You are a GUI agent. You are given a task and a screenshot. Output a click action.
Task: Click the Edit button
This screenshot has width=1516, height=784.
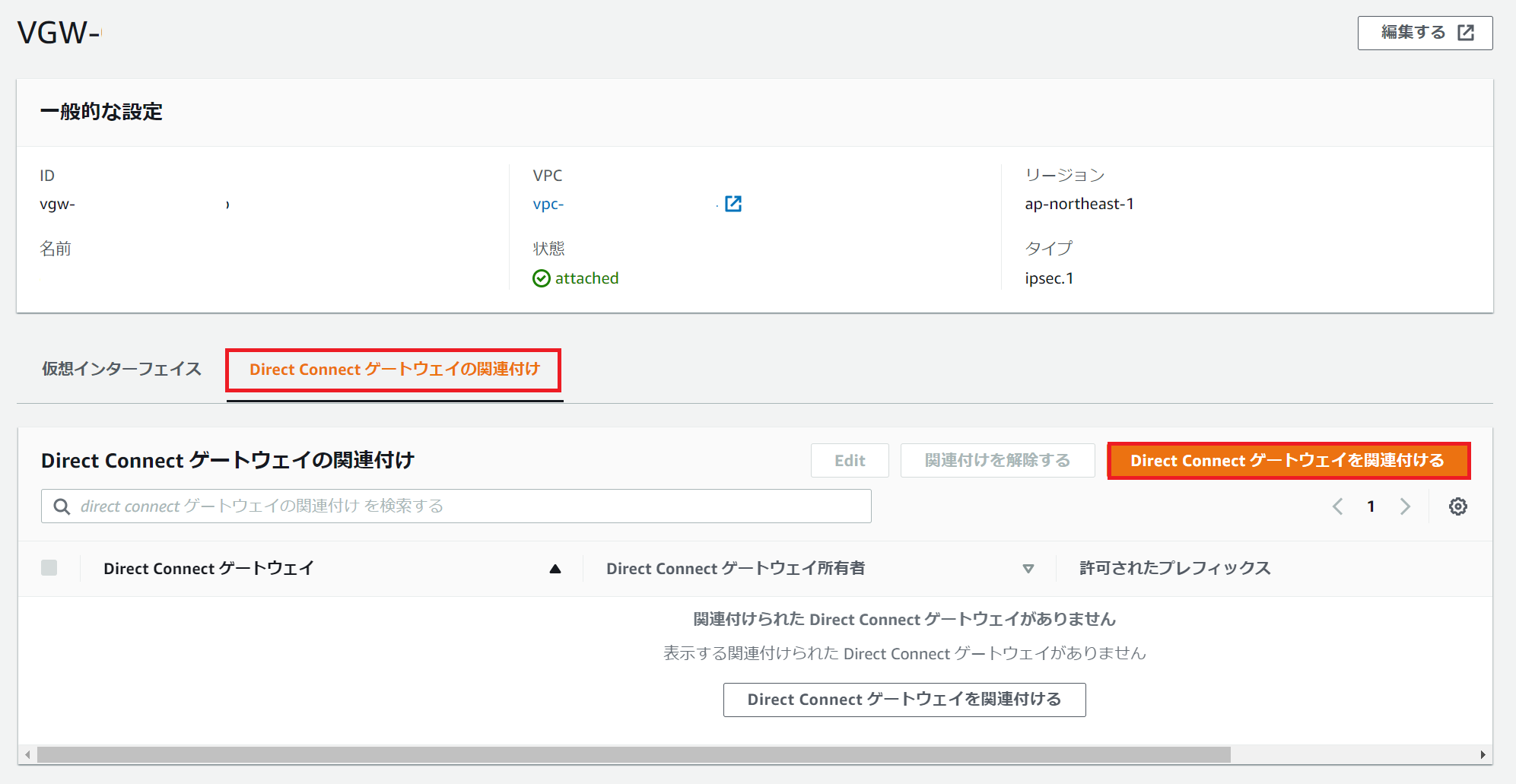[x=850, y=461]
